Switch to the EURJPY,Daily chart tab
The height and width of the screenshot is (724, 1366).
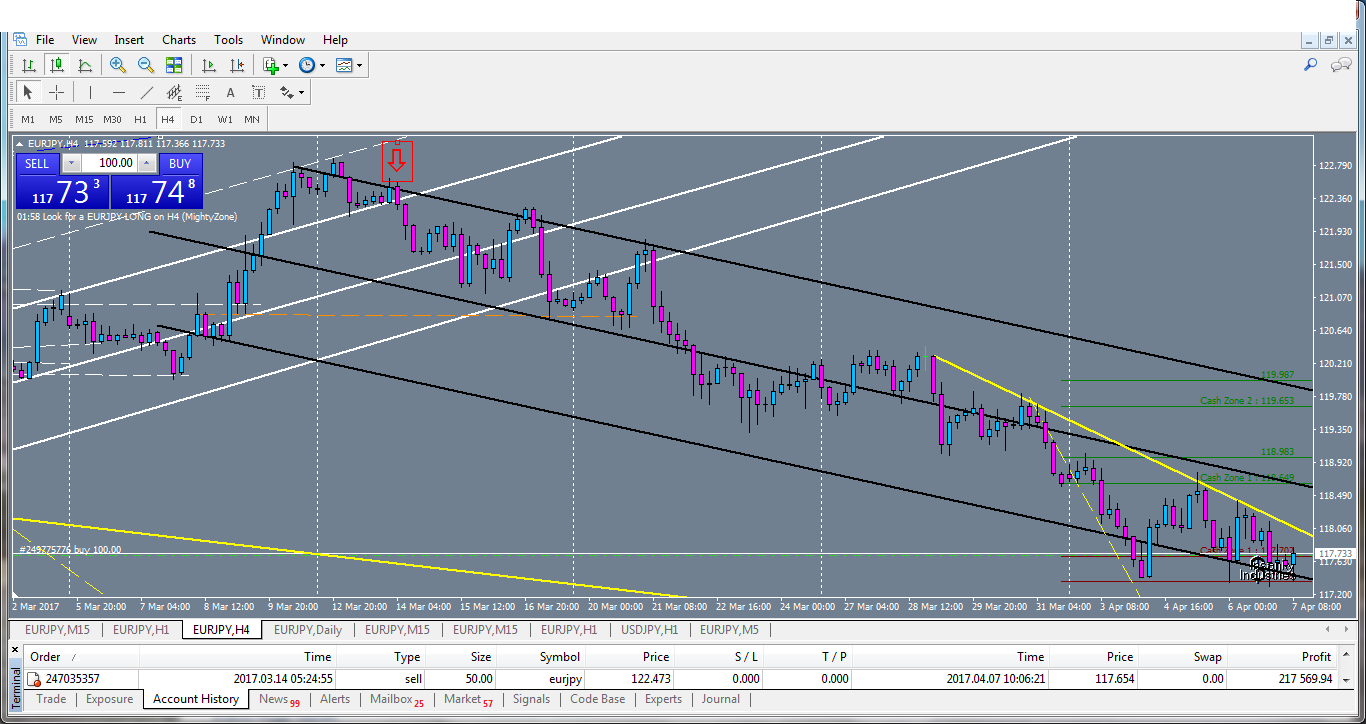click(307, 630)
